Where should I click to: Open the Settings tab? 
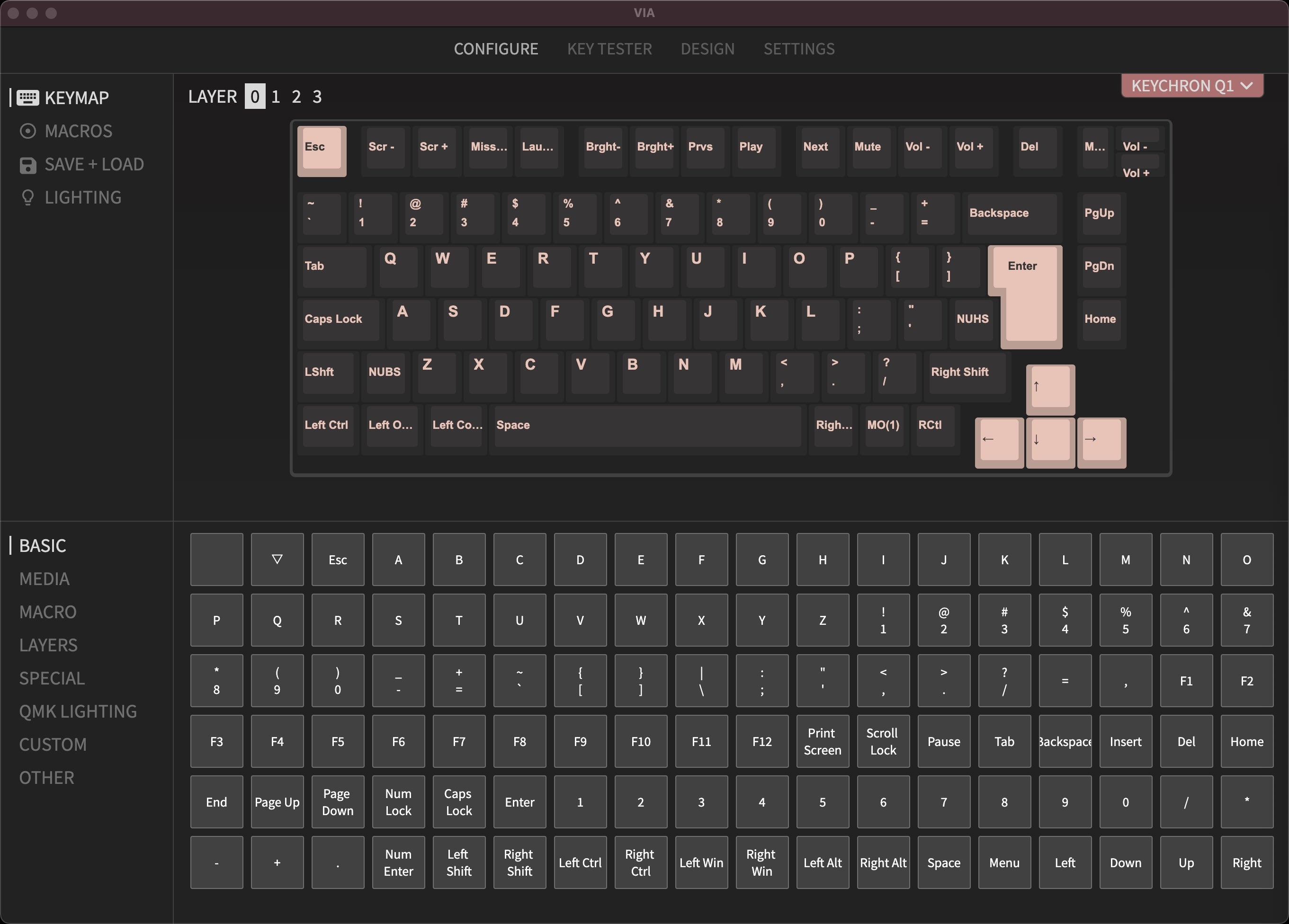click(798, 49)
